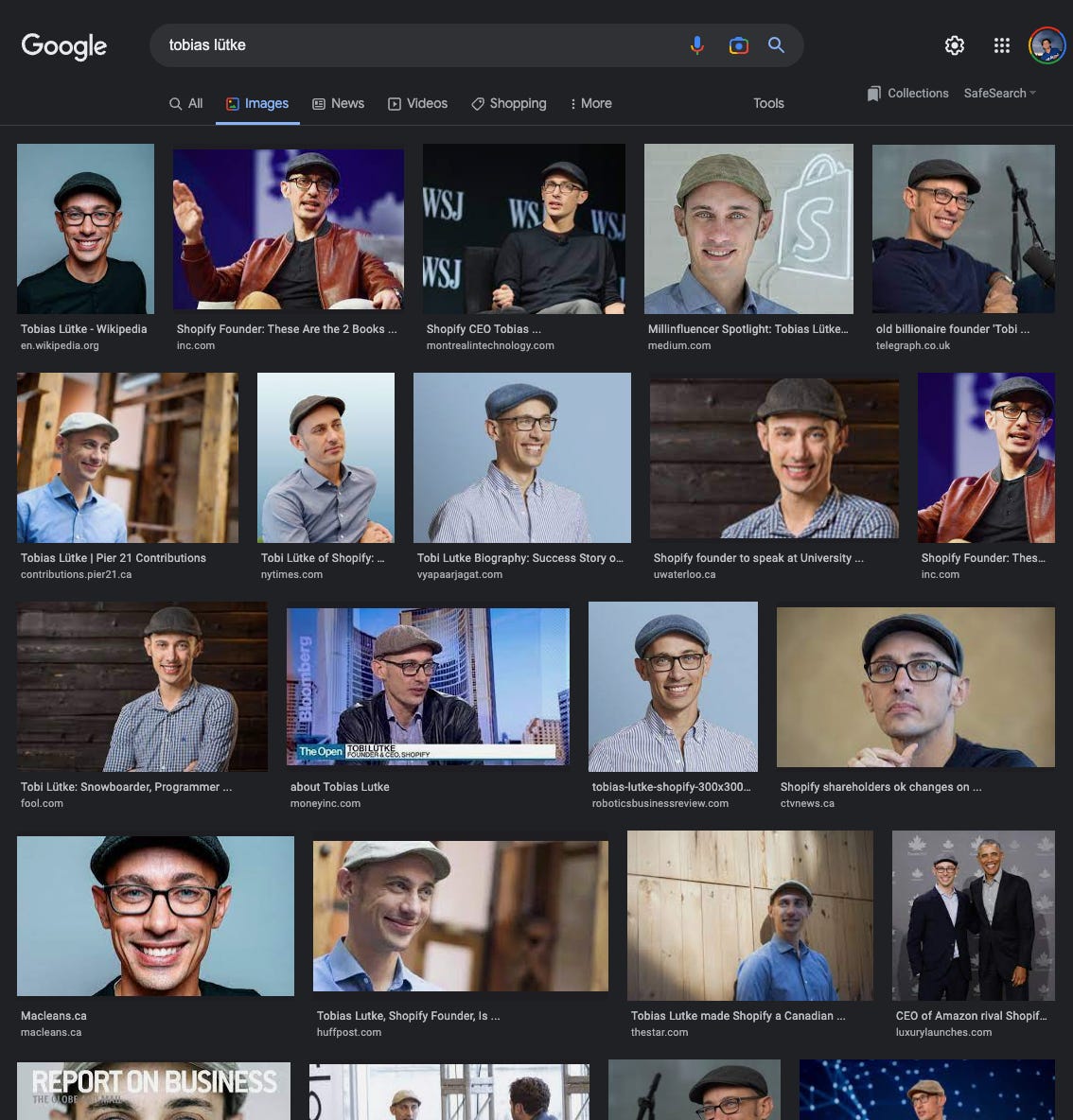Open the Google account profile avatar
1073x1120 pixels.
(1047, 45)
